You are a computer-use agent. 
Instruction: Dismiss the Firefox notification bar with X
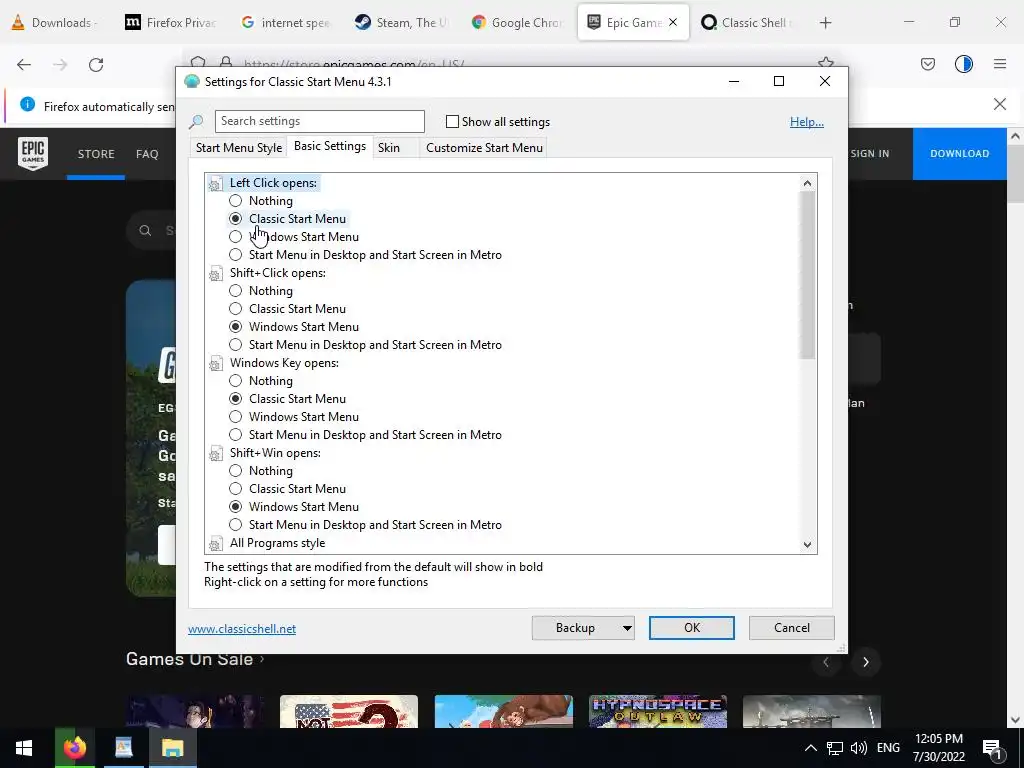[x=1000, y=104]
